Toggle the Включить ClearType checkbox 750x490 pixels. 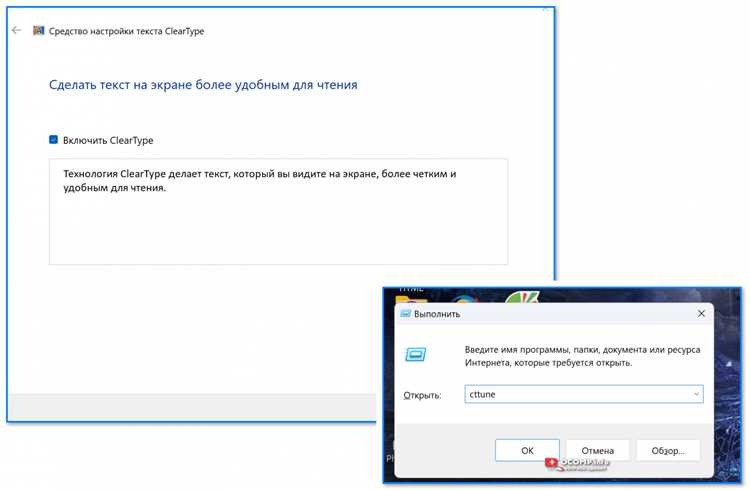(54, 140)
